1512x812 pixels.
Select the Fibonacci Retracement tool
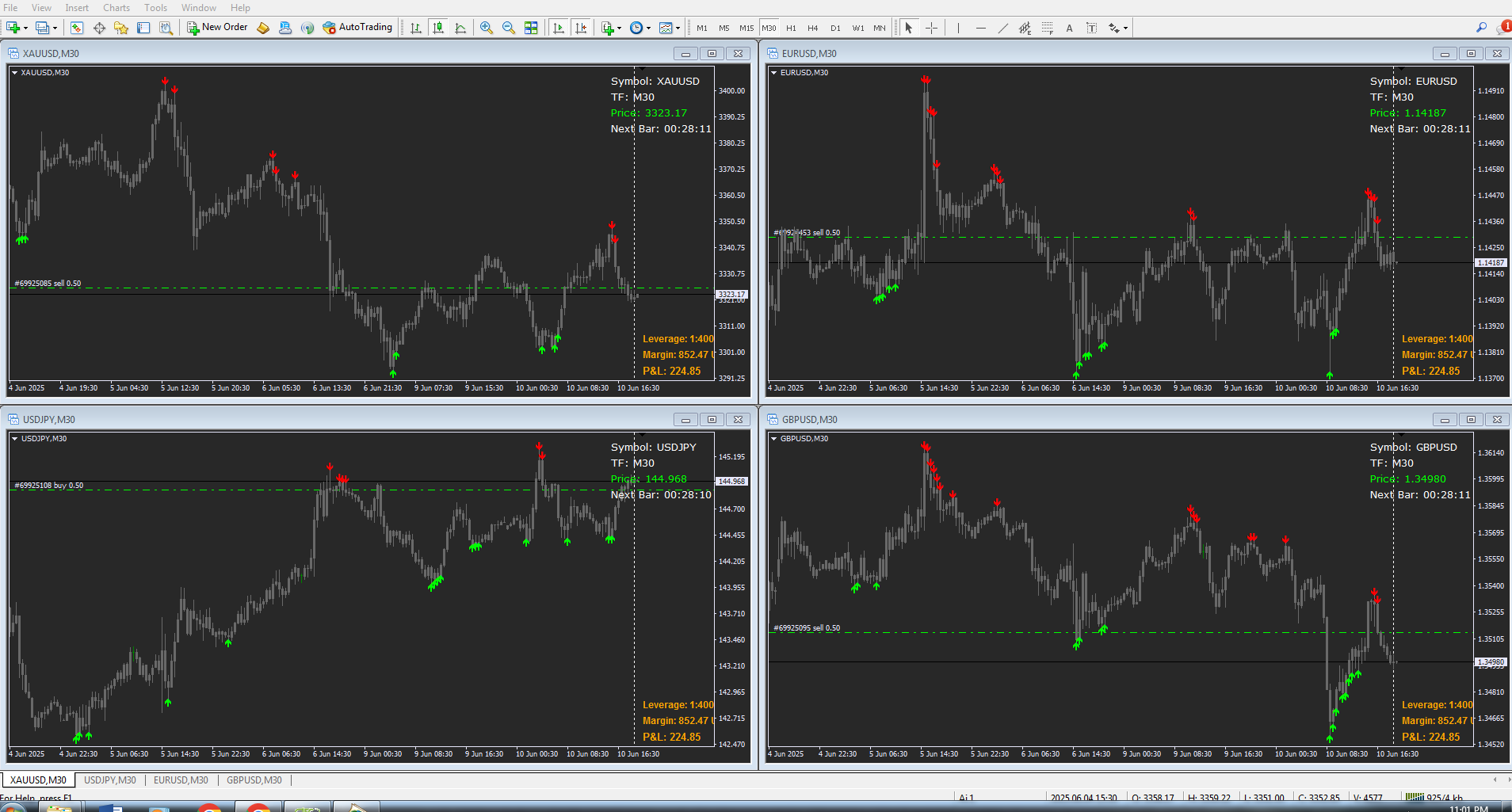[1047, 28]
